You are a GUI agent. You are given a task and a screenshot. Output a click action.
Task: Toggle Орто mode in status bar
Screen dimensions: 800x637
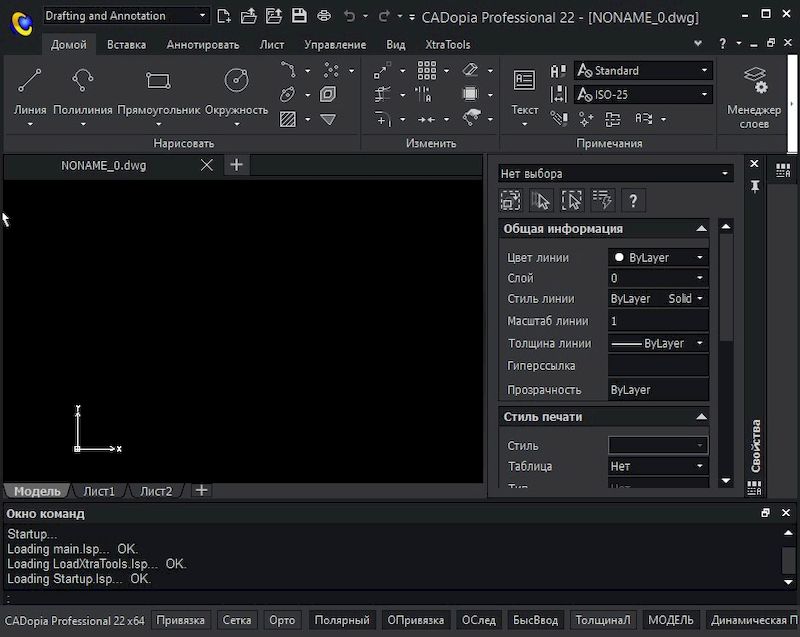(x=282, y=620)
